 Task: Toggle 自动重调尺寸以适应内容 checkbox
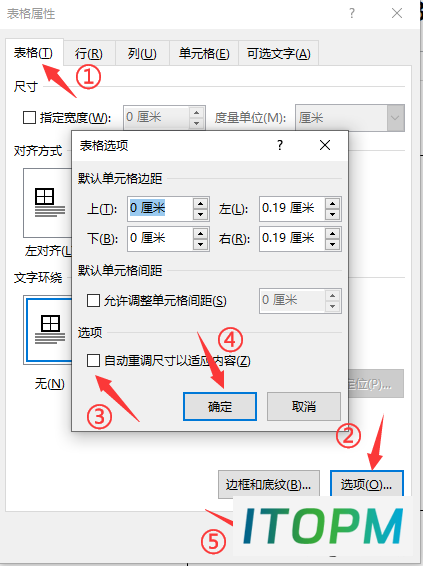pos(93,360)
